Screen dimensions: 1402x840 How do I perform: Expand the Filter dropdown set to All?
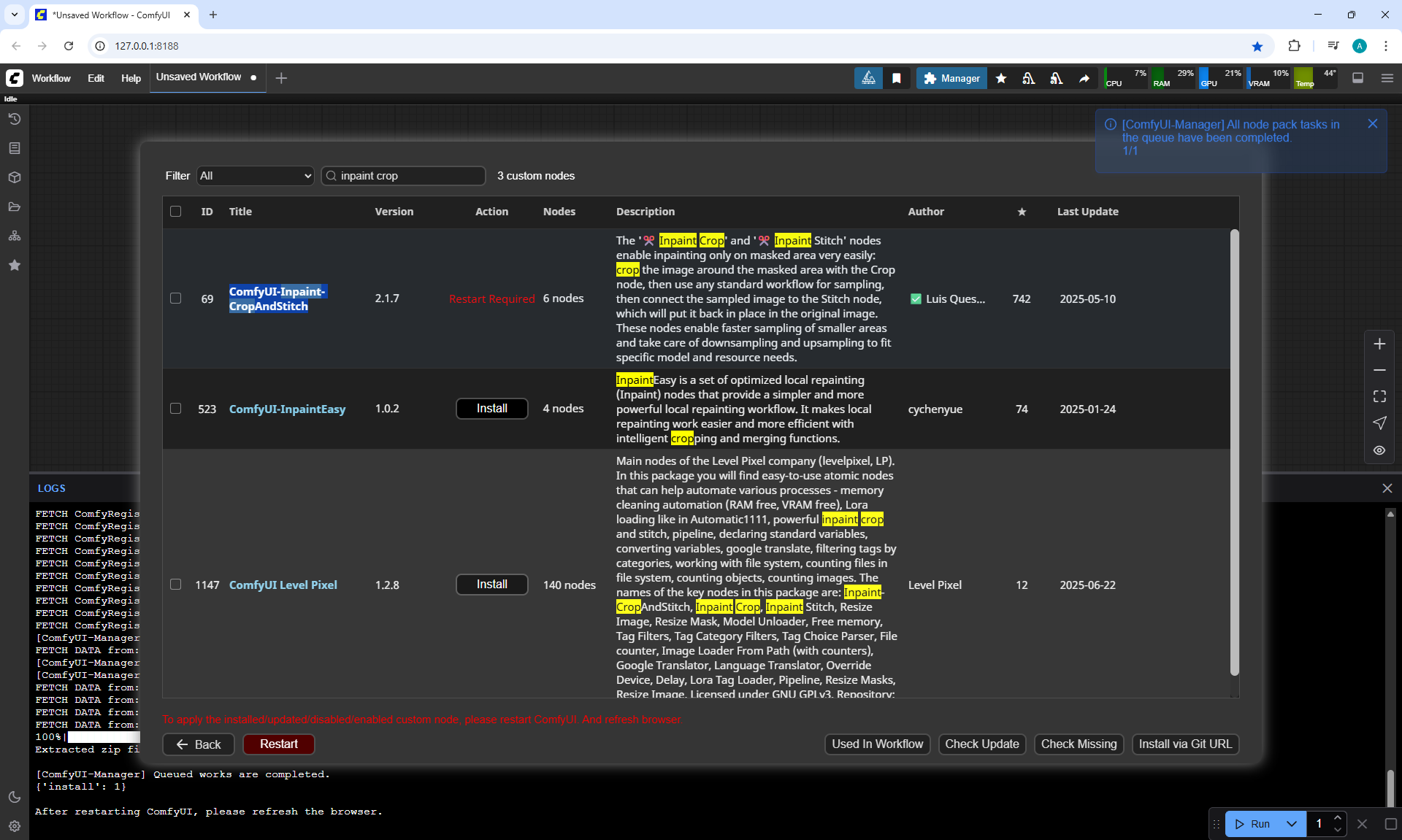pos(255,176)
